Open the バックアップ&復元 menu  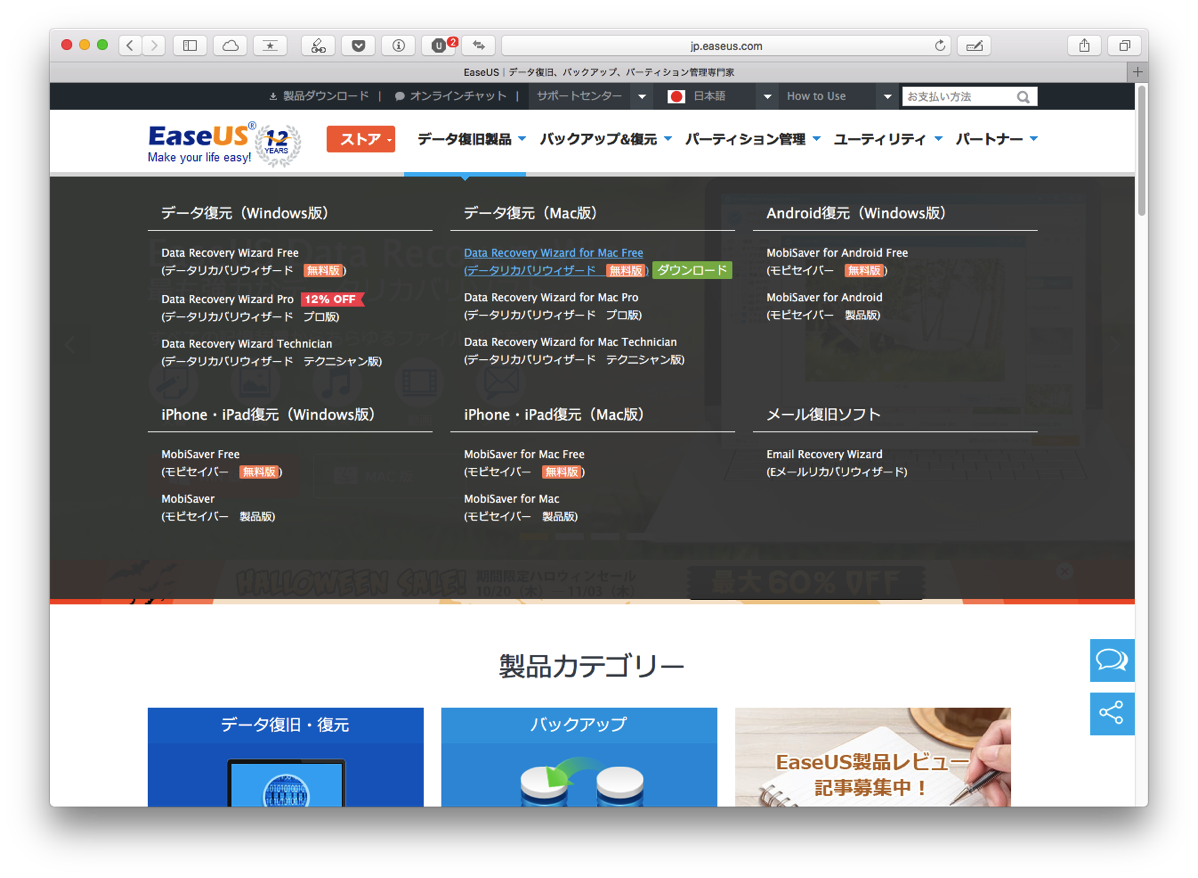click(606, 139)
